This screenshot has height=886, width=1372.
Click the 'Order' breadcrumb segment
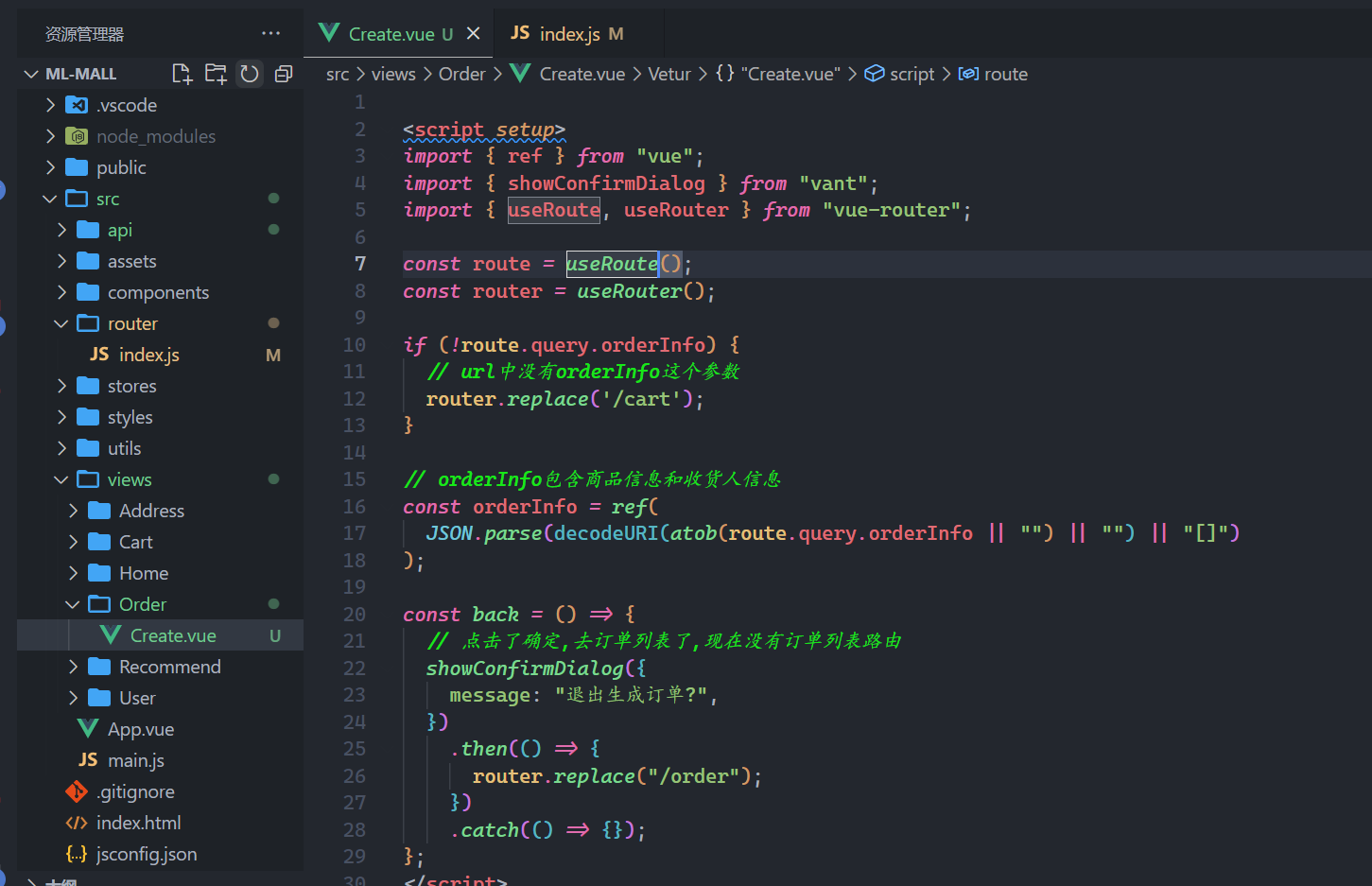[x=461, y=74]
